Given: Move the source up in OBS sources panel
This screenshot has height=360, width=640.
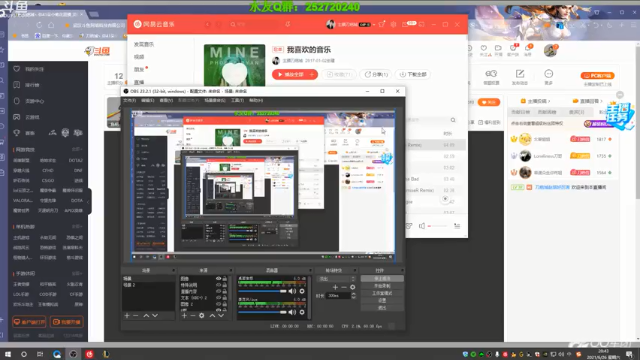Looking at the screenshot, I should pos(212,316).
